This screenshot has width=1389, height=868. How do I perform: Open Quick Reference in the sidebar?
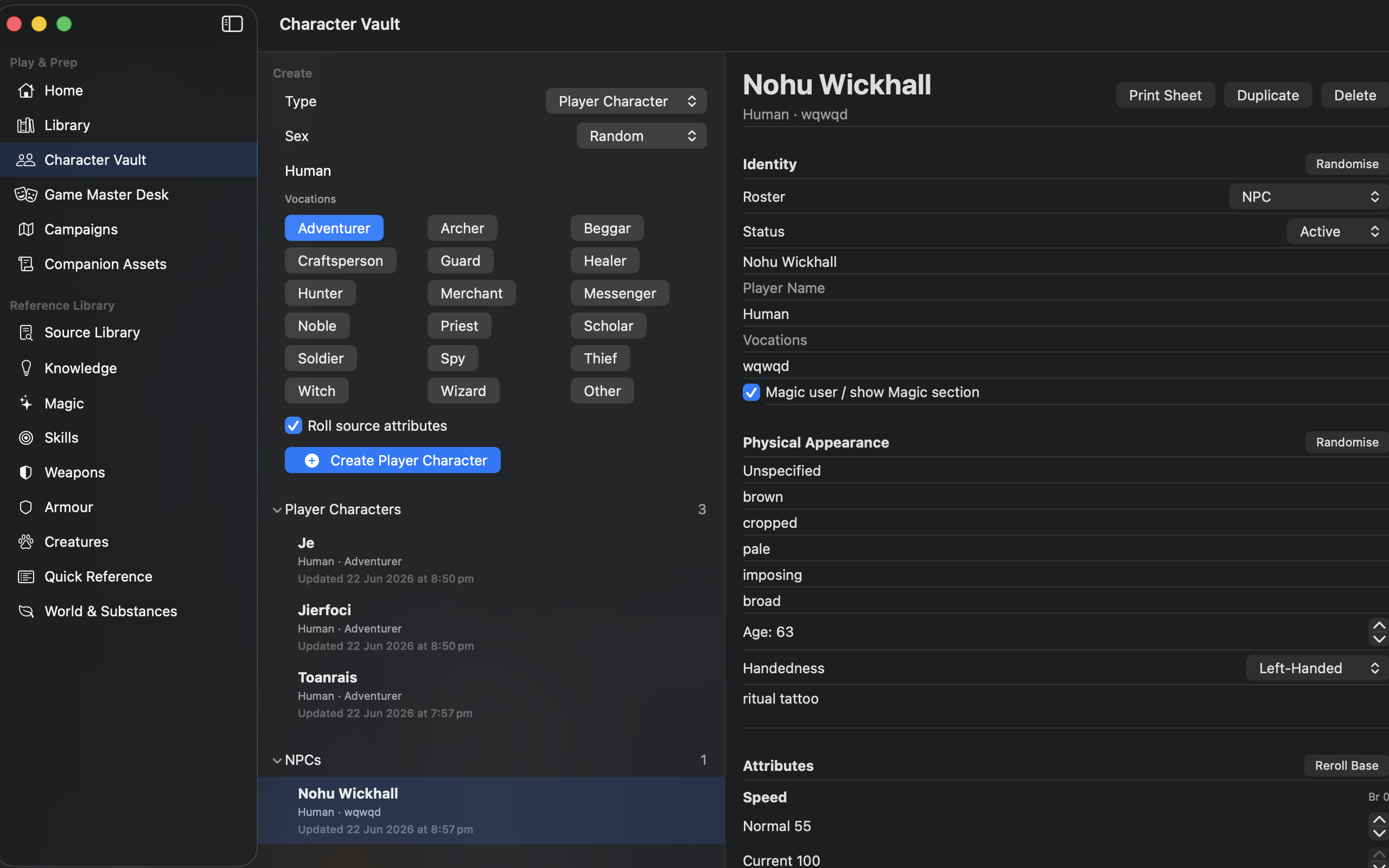pos(129,576)
